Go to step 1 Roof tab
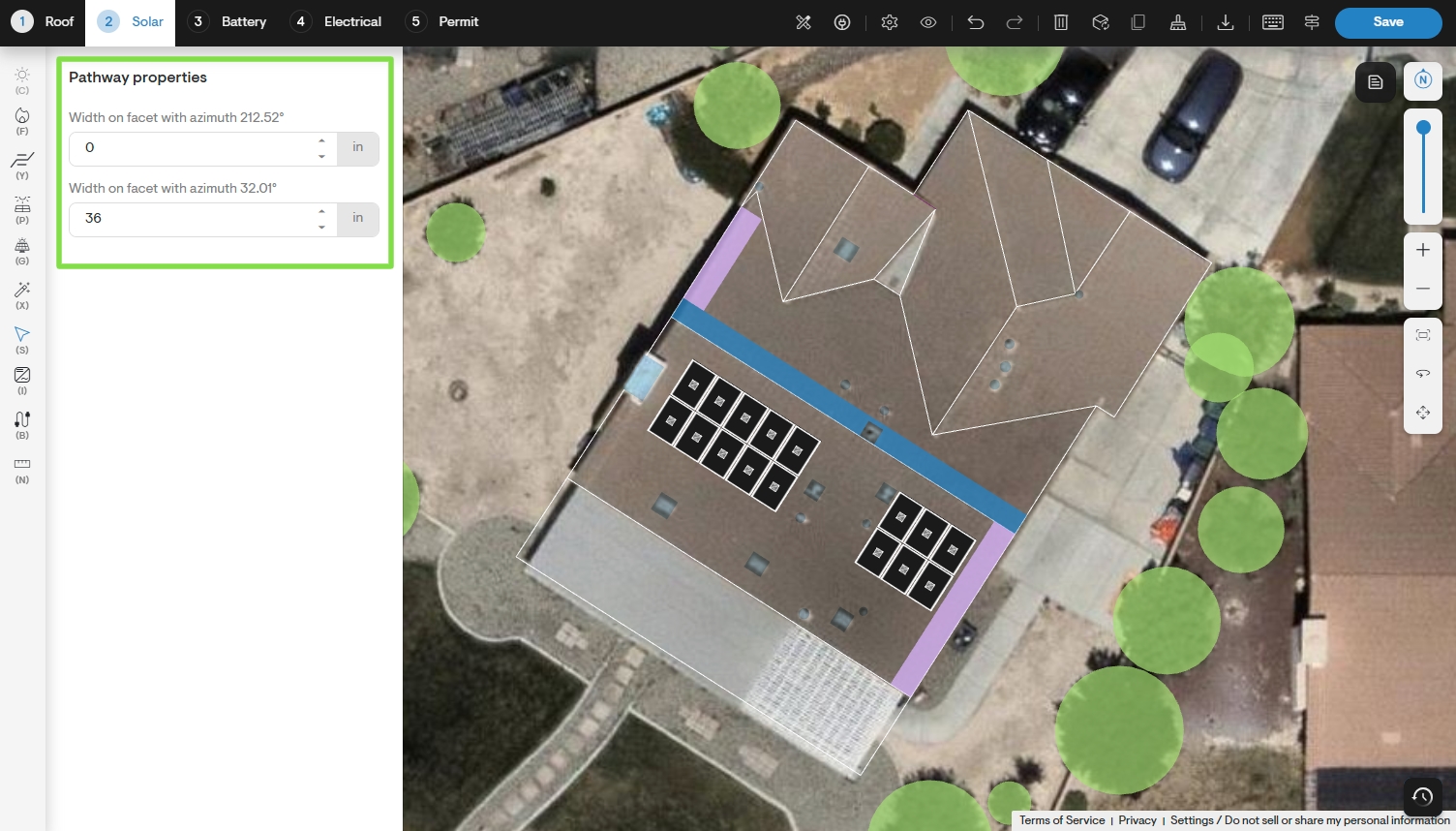The height and width of the screenshot is (831, 1456). point(43,21)
